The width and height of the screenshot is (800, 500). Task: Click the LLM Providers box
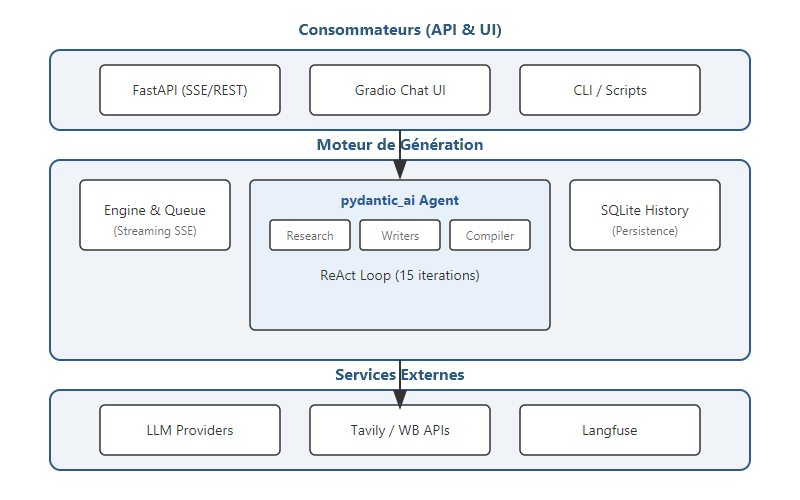coord(190,430)
